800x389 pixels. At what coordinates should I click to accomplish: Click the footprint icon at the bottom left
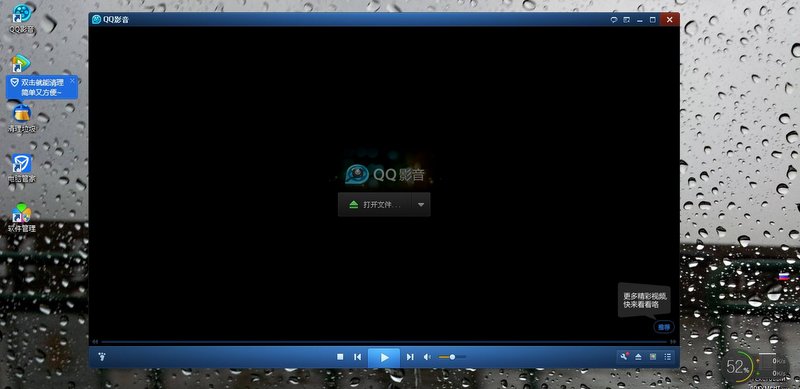pos(102,356)
